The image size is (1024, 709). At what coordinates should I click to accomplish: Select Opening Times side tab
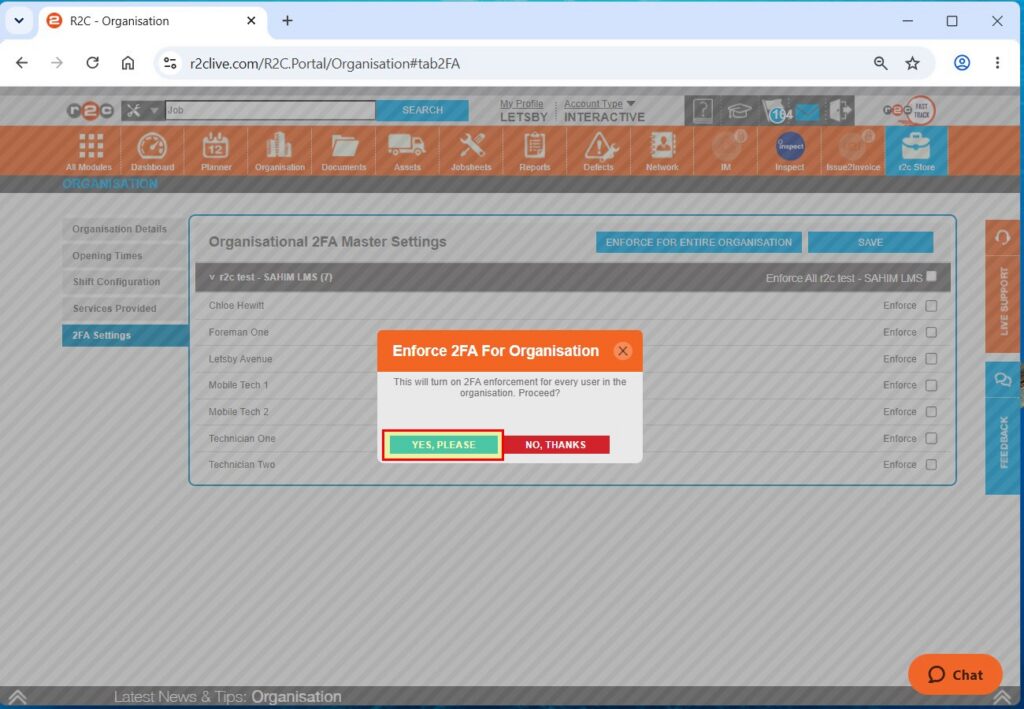pos(125,256)
